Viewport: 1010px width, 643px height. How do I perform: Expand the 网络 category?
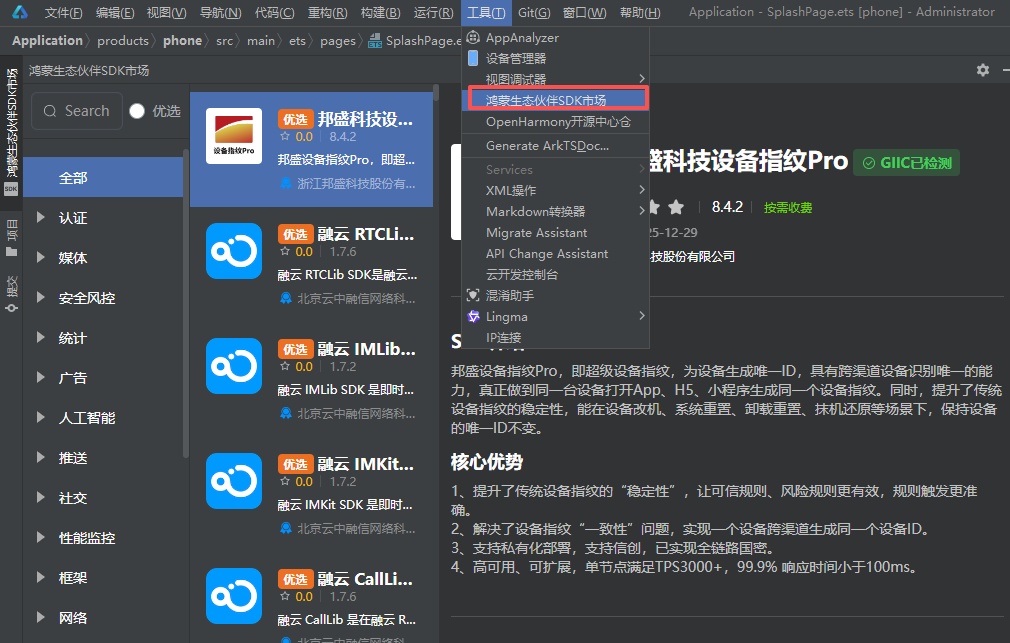(x=41, y=617)
